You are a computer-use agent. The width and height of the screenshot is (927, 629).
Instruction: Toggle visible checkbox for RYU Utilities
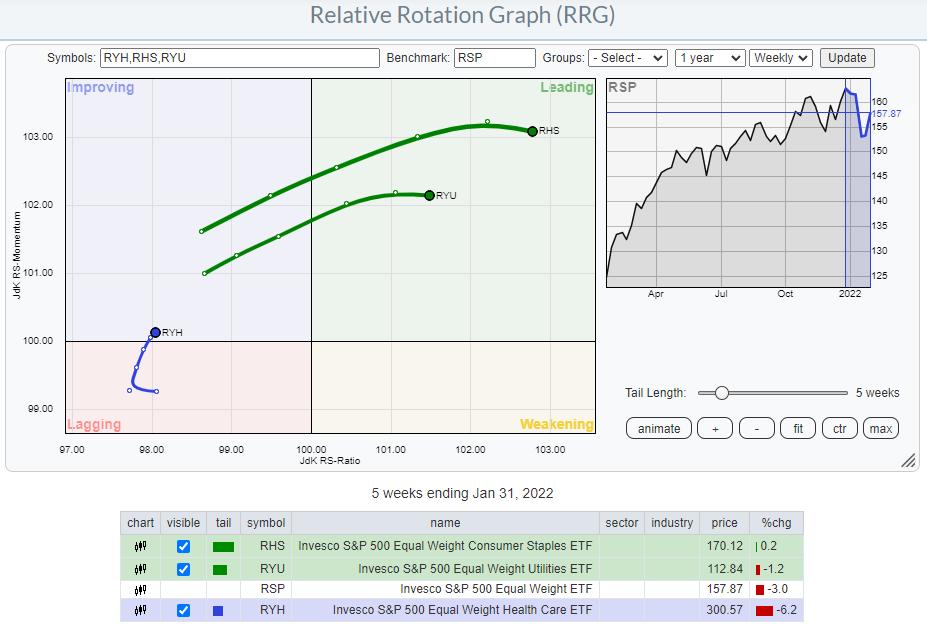(x=182, y=569)
